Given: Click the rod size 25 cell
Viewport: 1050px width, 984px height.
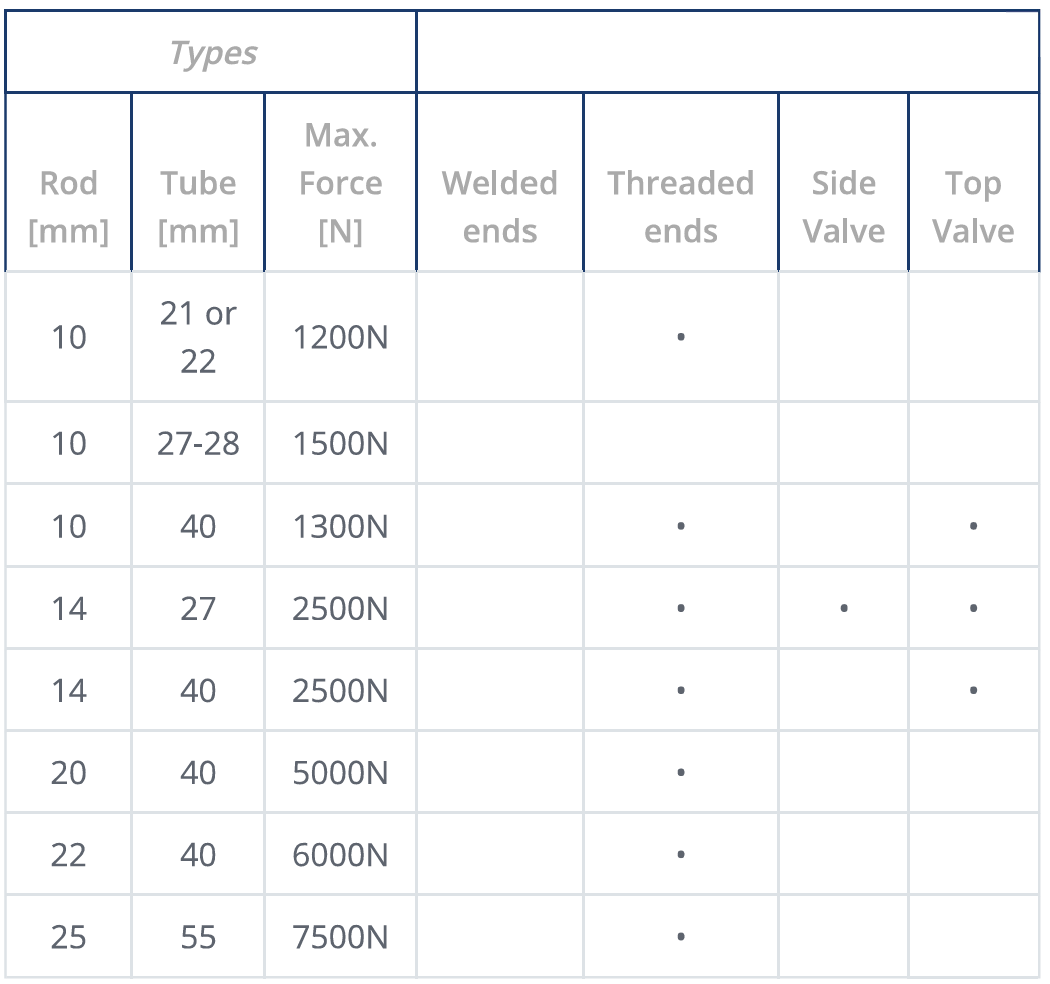Looking at the screenshot, I should click(x=69, y=937).
